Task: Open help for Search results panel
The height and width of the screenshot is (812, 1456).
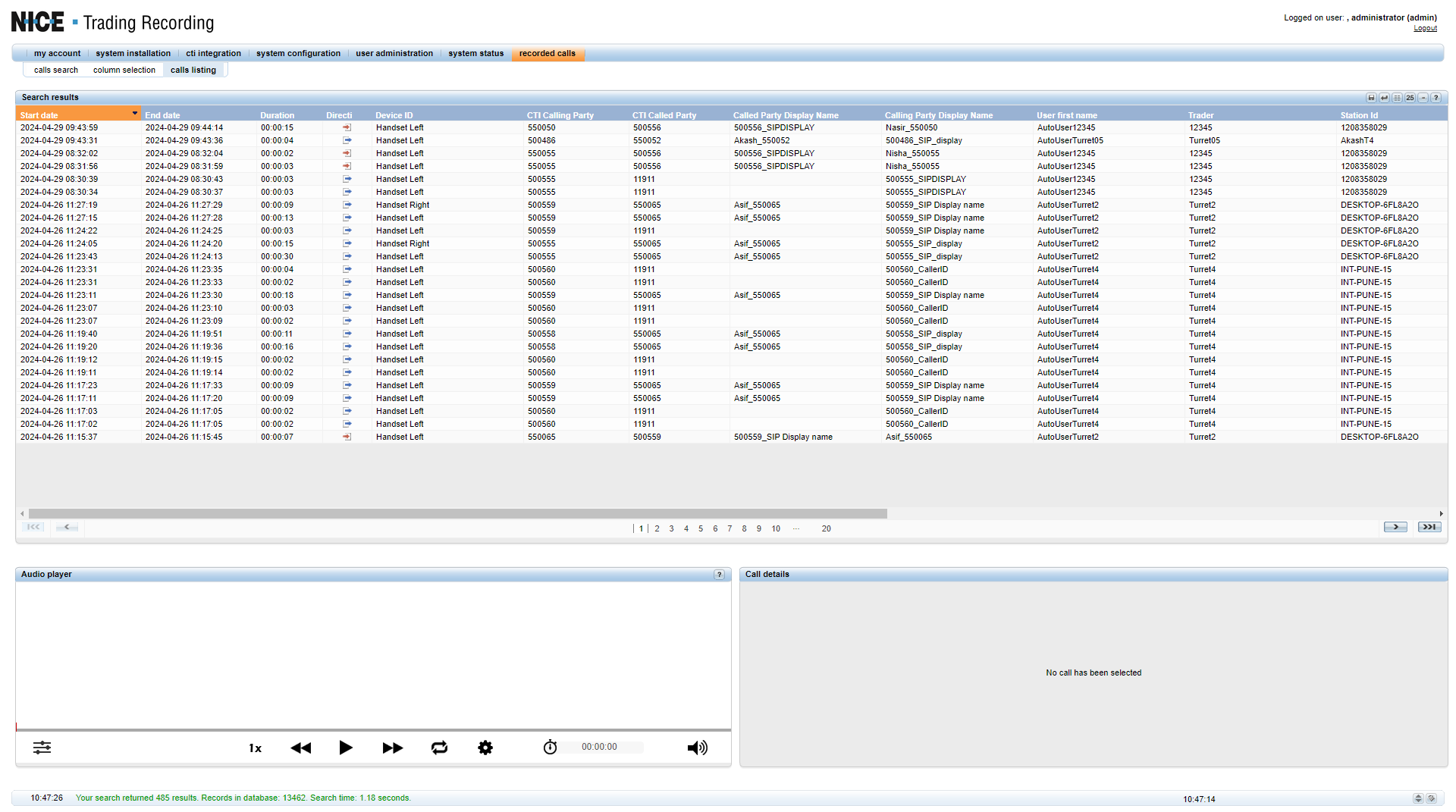Action: [1436, 98]
